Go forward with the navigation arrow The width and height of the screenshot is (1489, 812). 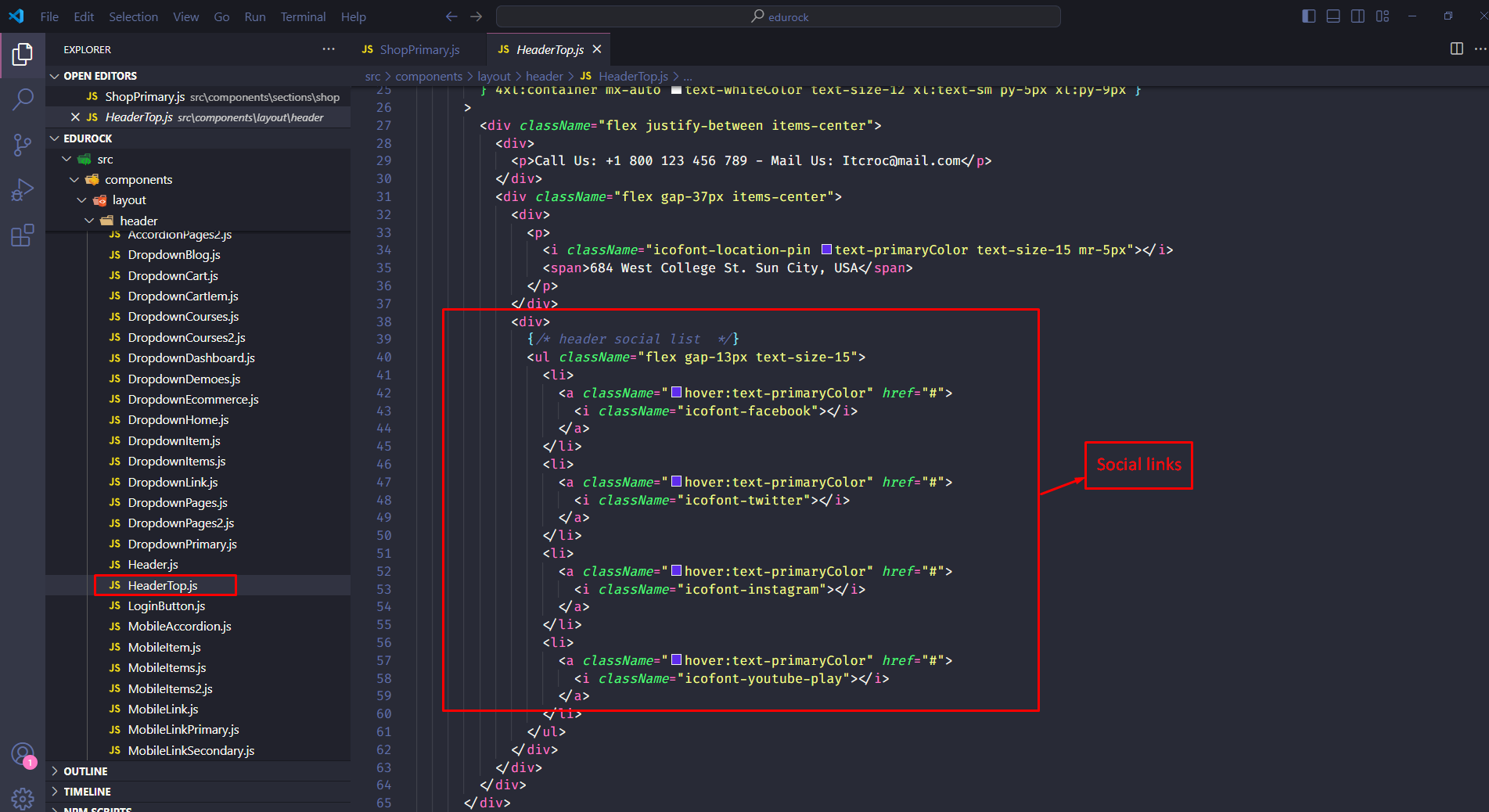point(477,16)
